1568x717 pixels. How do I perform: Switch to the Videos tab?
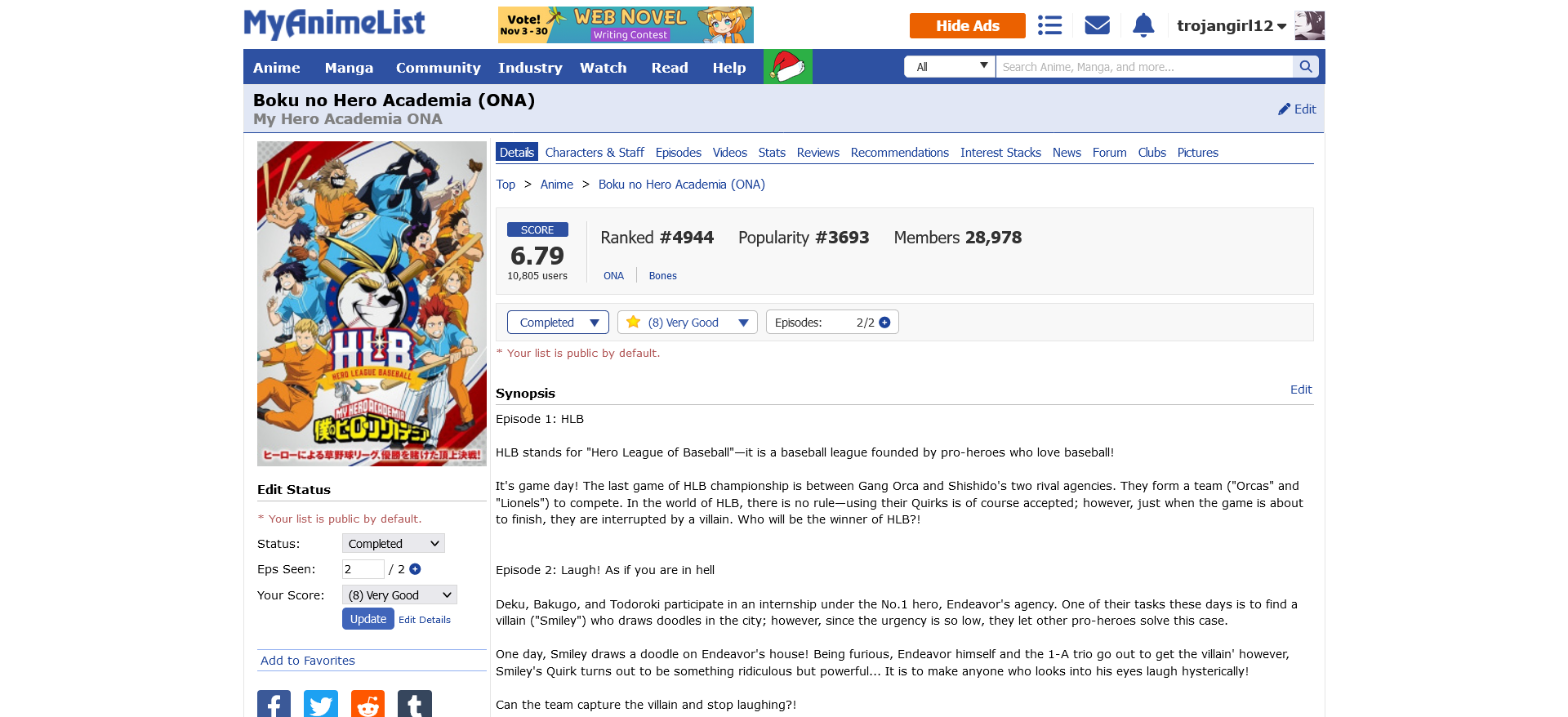(729, 153)
